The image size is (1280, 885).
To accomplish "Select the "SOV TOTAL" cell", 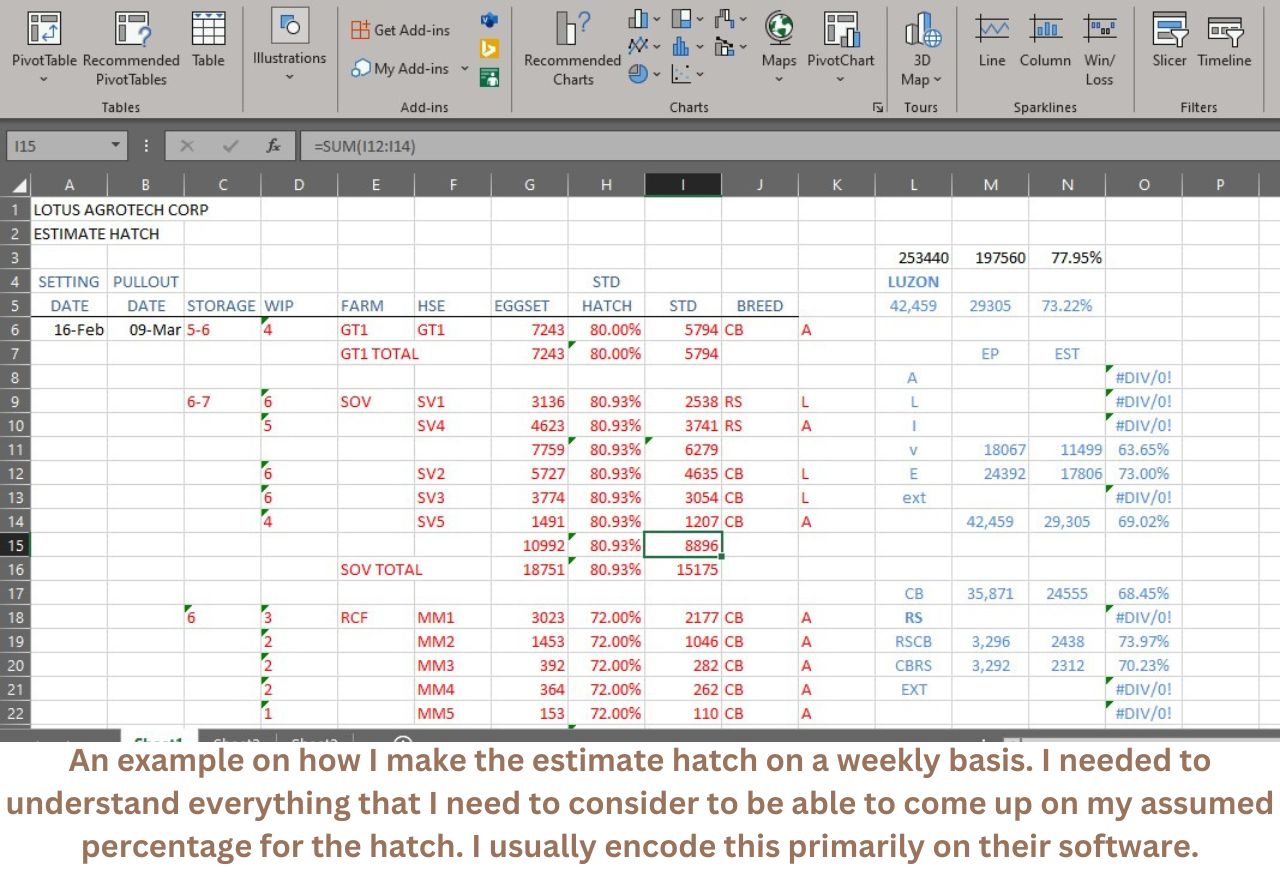I will (x=381, y=569).
